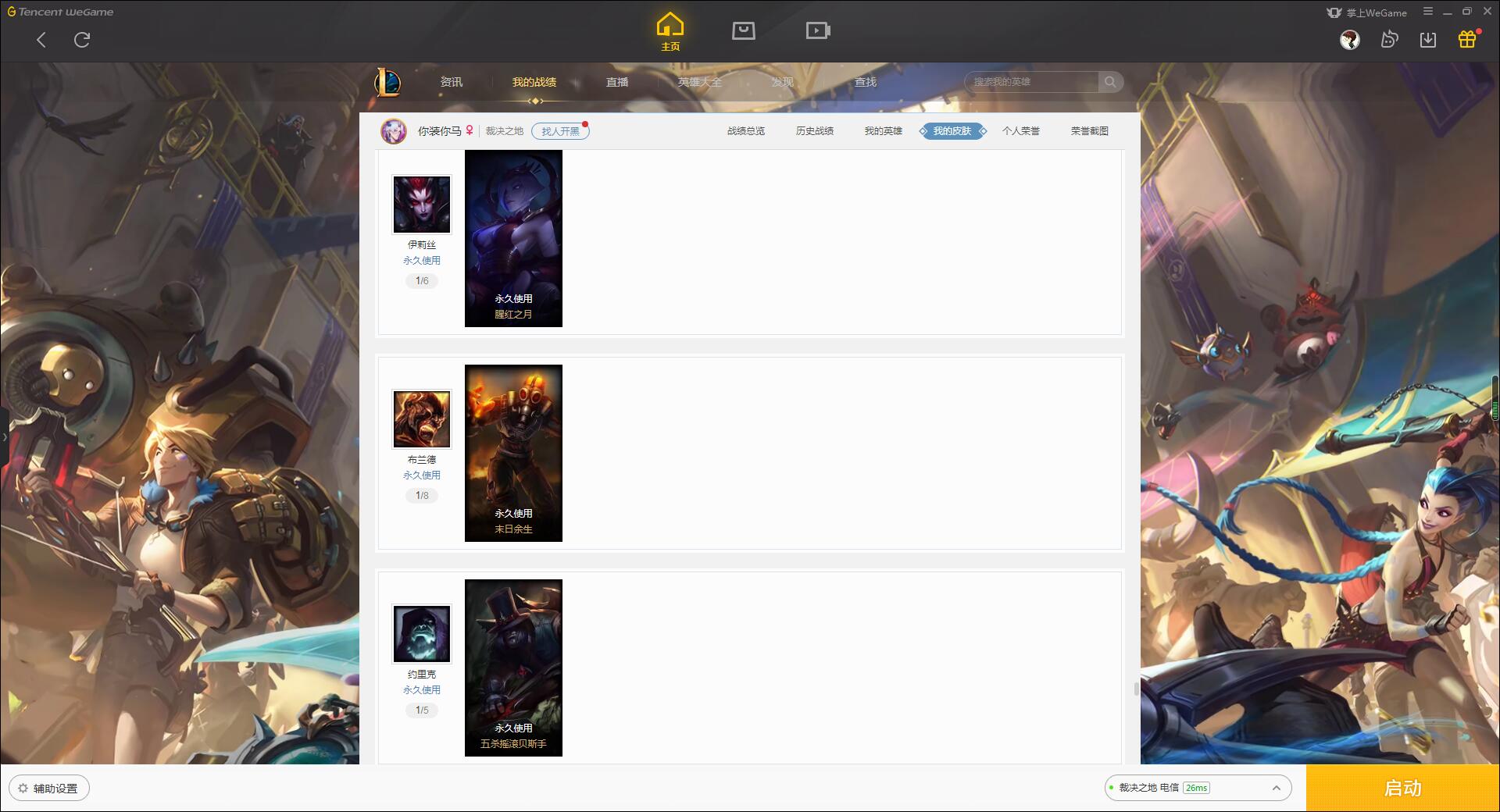Image resolution: width=1500 pixels, height=812 pixels.
Task: Open the video live icon in top bar
Action: pyautogui.click(x=818, y=30)
